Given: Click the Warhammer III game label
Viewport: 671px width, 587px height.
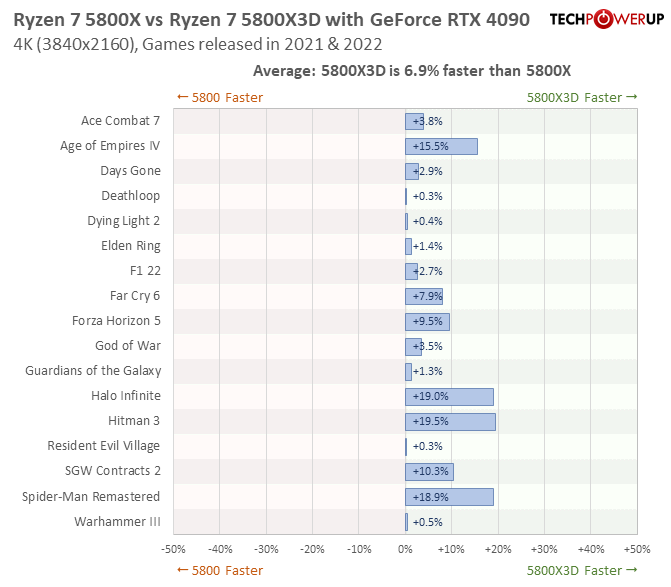Looking at the screenshot, I should point(117,521).
